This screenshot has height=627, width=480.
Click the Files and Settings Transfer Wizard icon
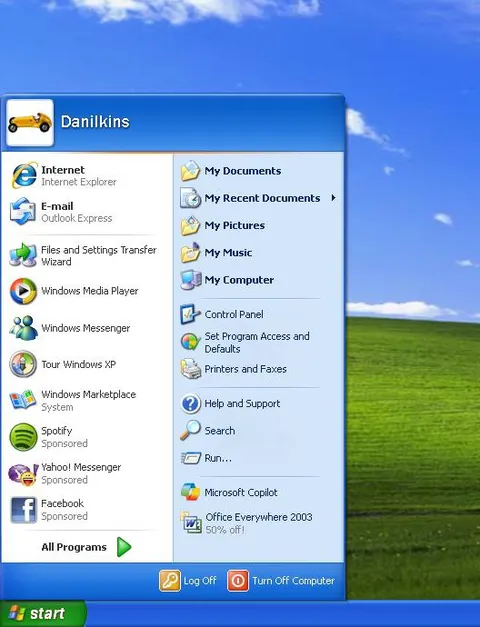tap(23, 255)
